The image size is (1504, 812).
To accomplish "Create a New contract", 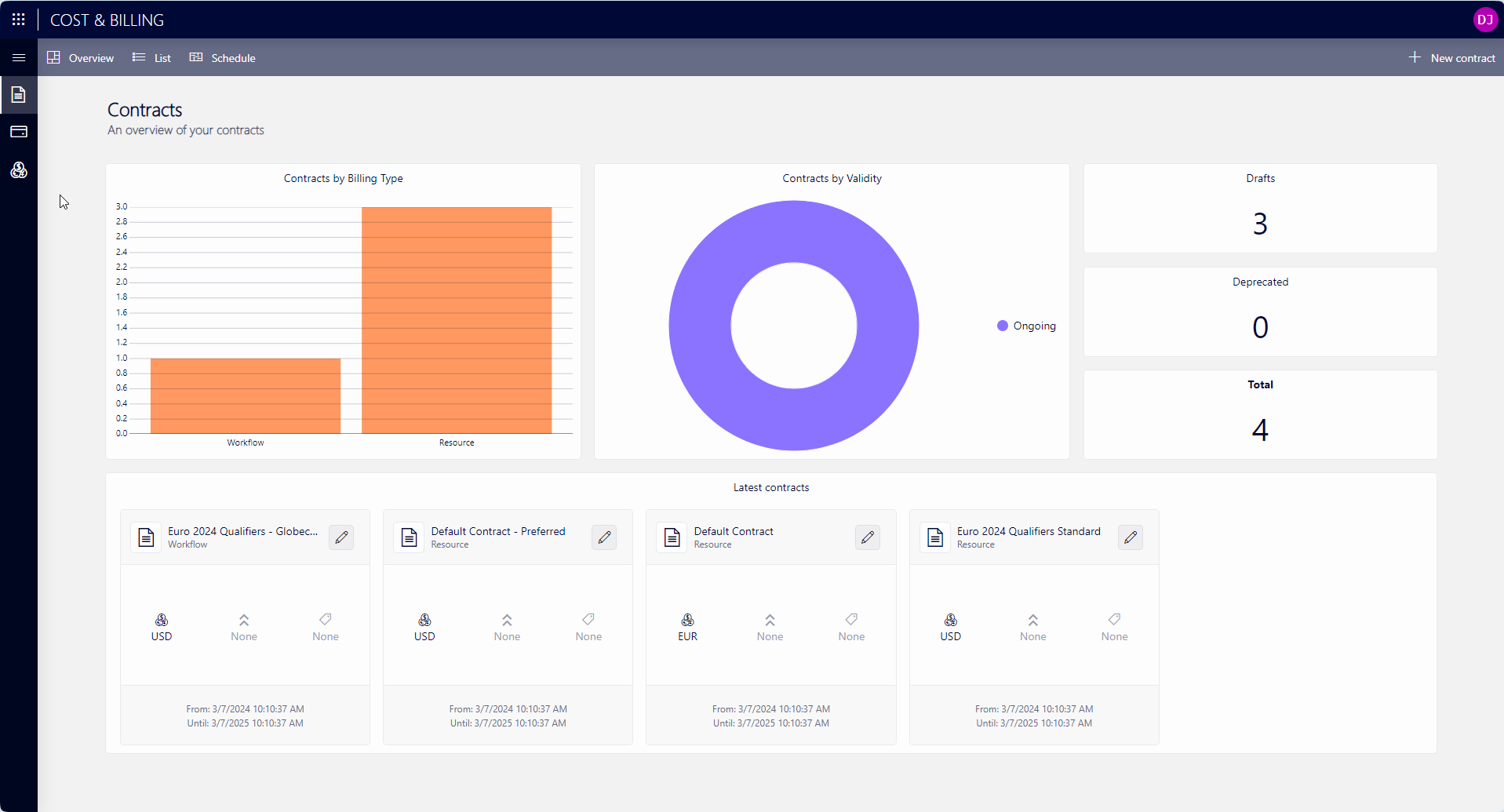I will (x=1451, y=58).
